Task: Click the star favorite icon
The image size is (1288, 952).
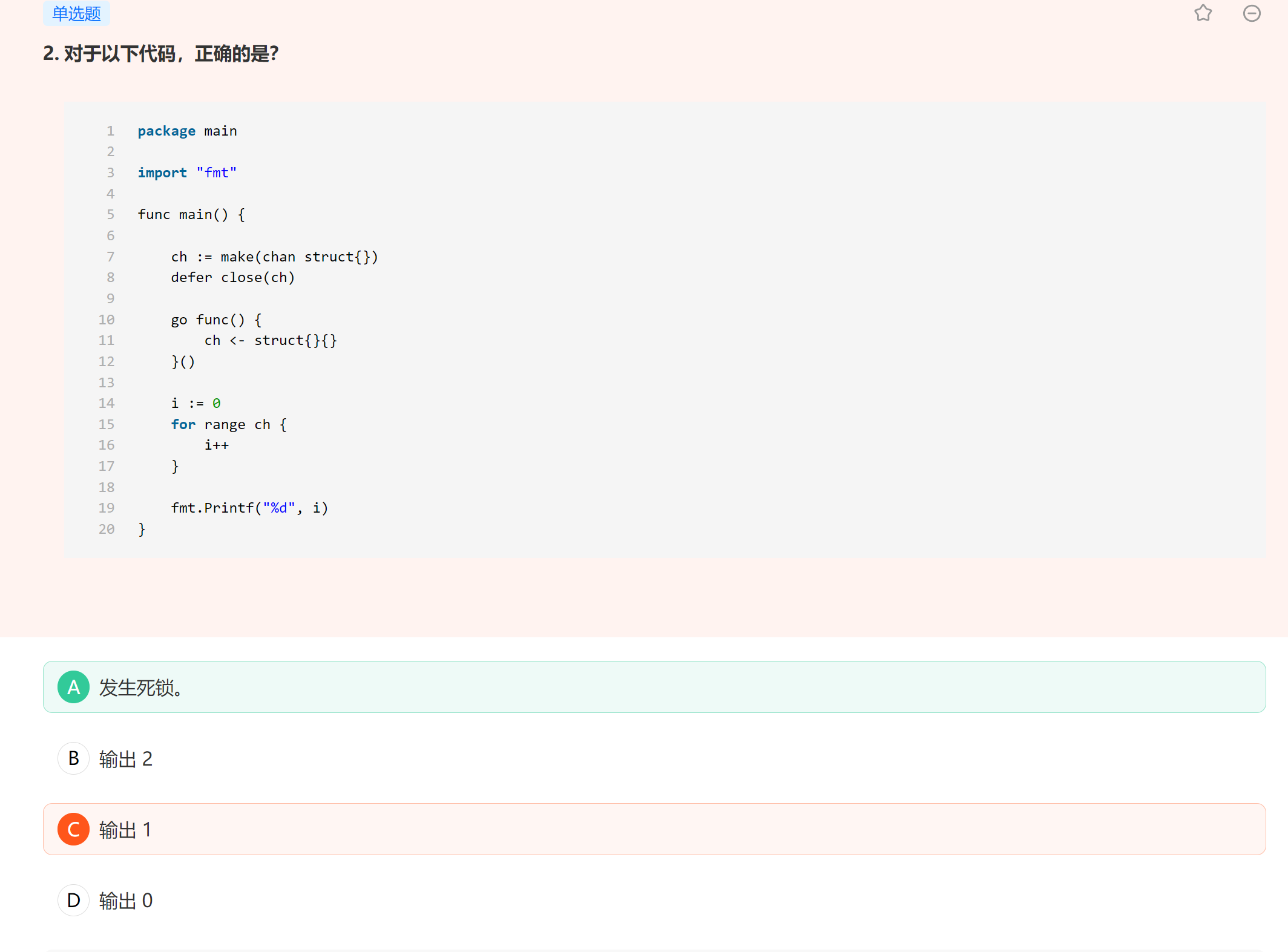Action: pyautogui.click(x=1203, y=13)
